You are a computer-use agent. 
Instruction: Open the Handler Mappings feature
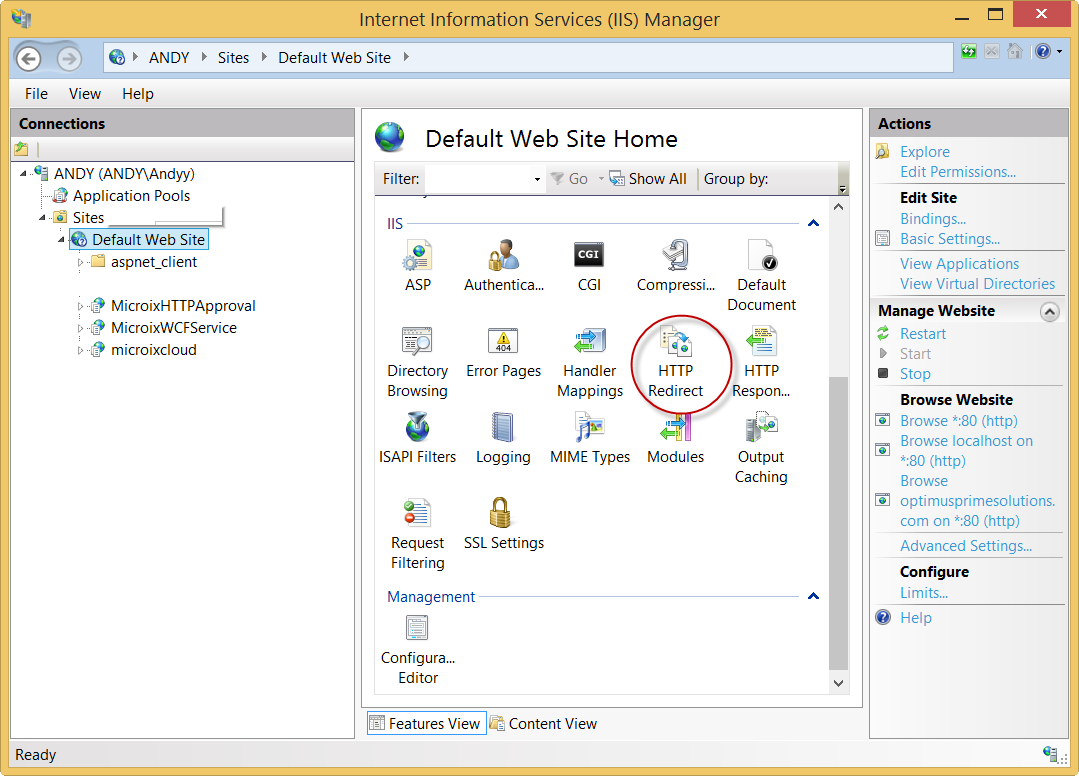[x=589, y=343]
